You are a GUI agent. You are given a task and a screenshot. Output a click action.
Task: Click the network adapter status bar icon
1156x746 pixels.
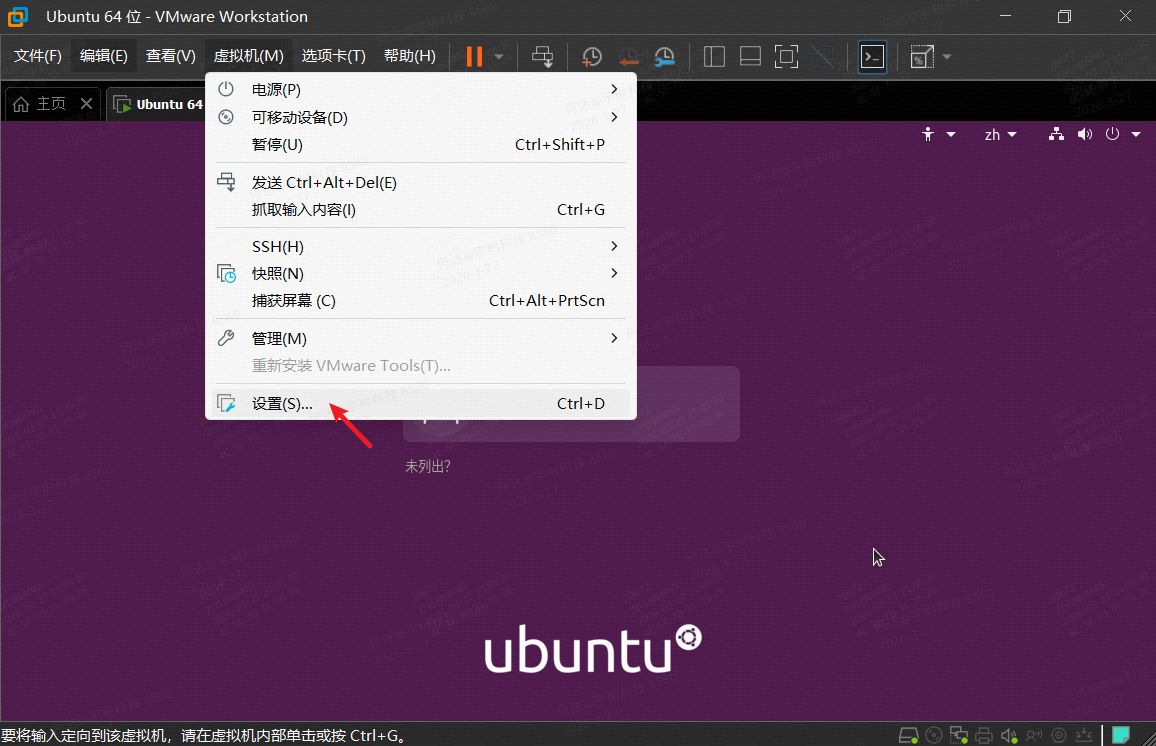coord(958,735)
